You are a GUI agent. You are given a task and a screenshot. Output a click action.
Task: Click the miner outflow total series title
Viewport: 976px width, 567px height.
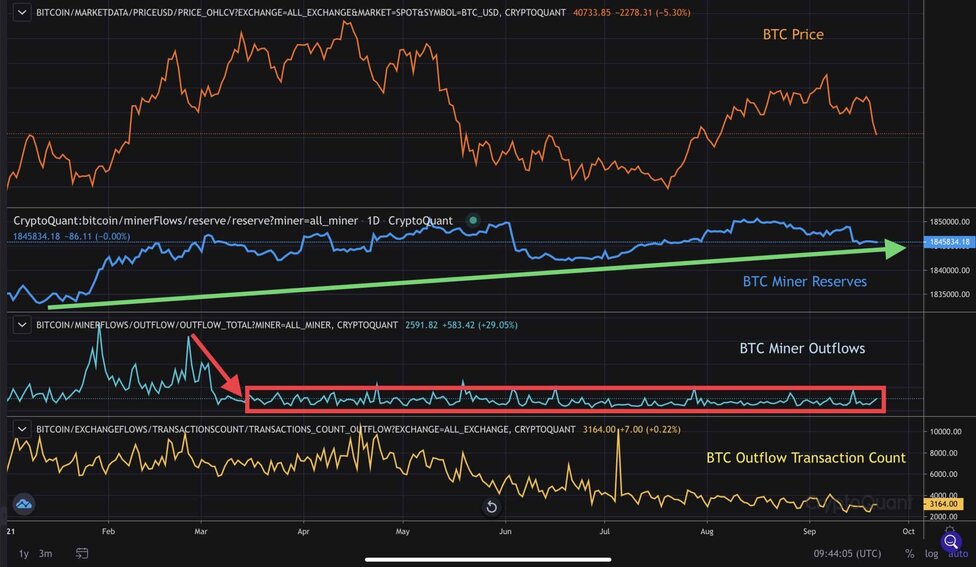(x=217, y=325)
